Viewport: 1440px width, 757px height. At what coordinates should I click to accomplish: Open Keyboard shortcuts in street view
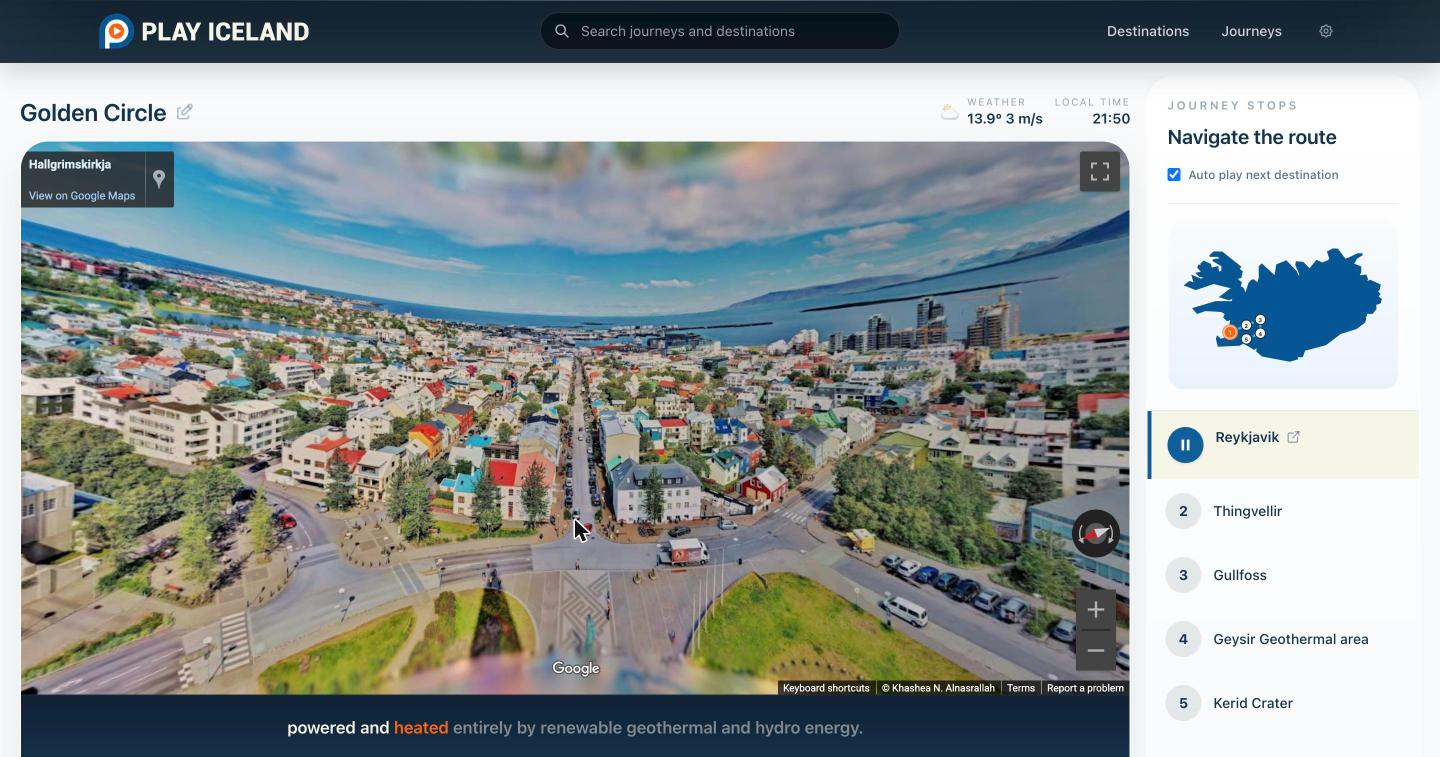[x=826, y=688]
